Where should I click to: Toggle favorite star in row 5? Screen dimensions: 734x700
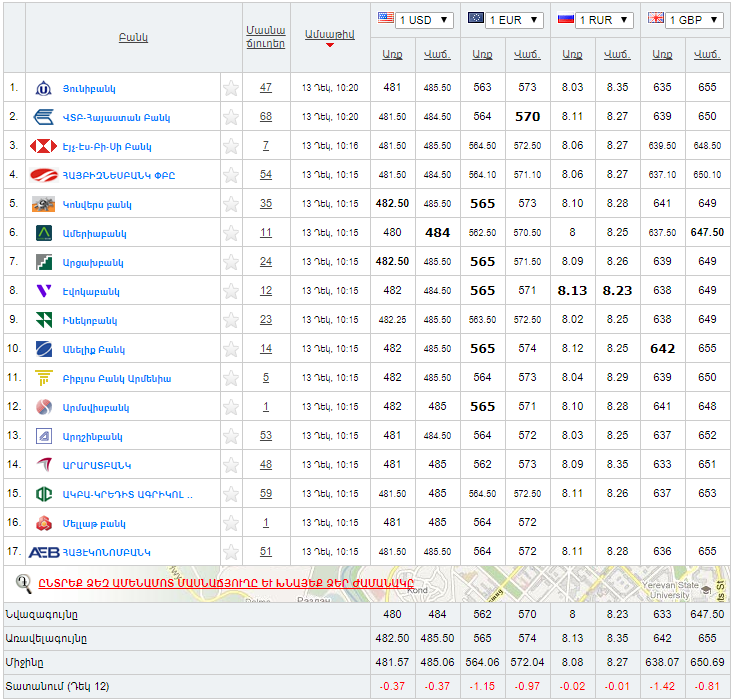tap(231, 204)
